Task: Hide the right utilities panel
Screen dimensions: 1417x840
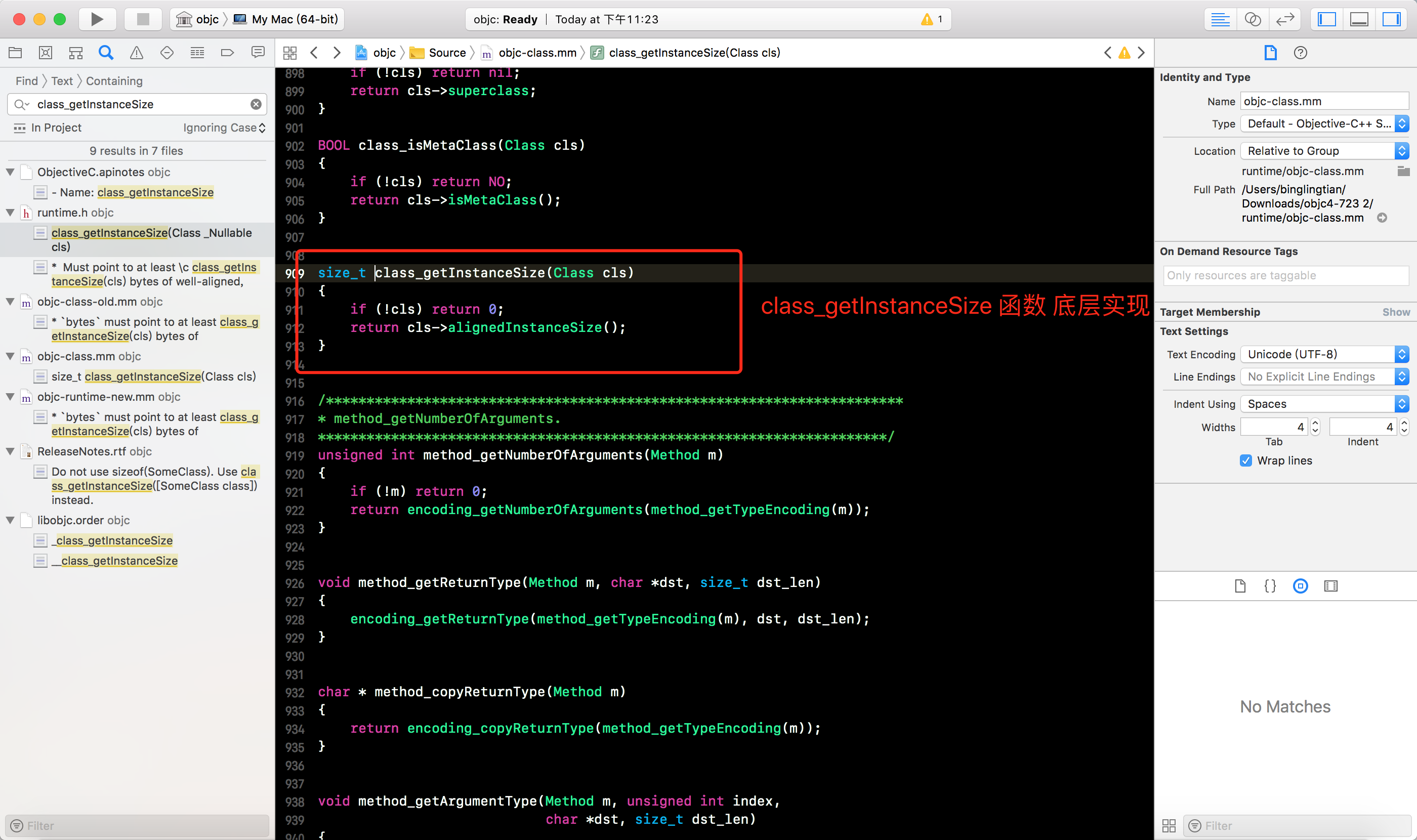Action: click(1392, 19)
